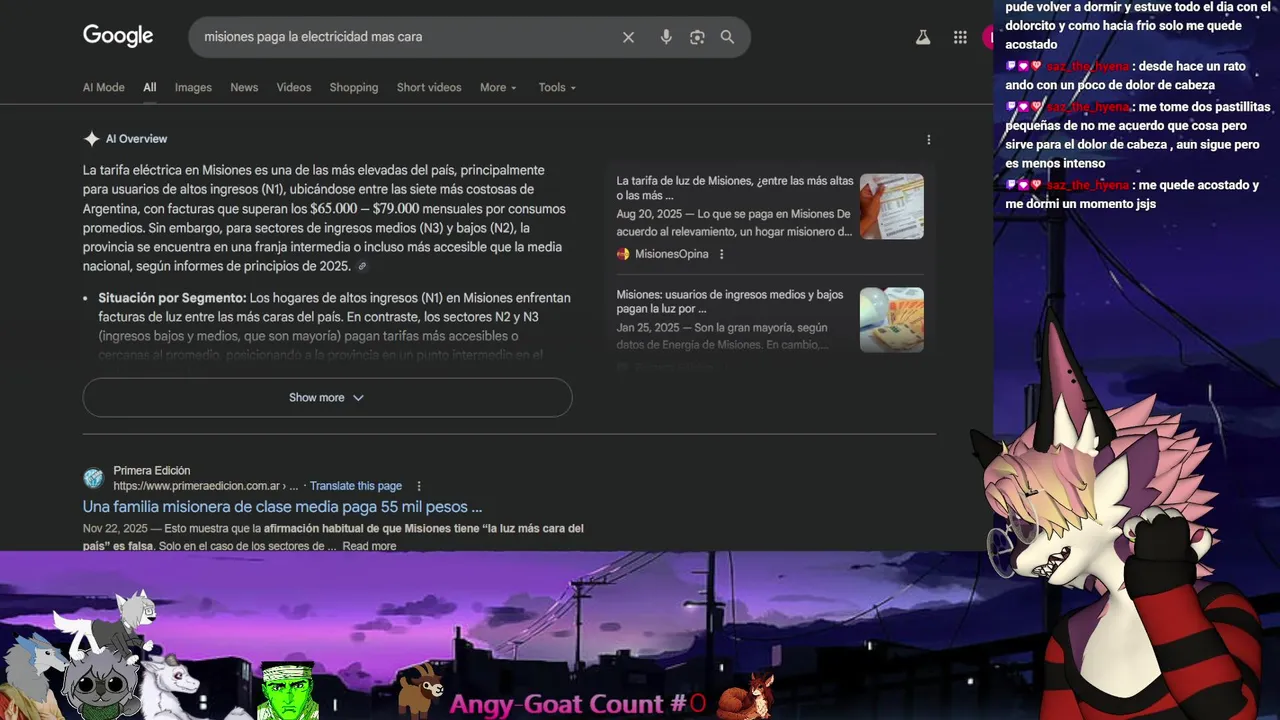
Task: Click Primera Edición site favicon
Action: 93,478
